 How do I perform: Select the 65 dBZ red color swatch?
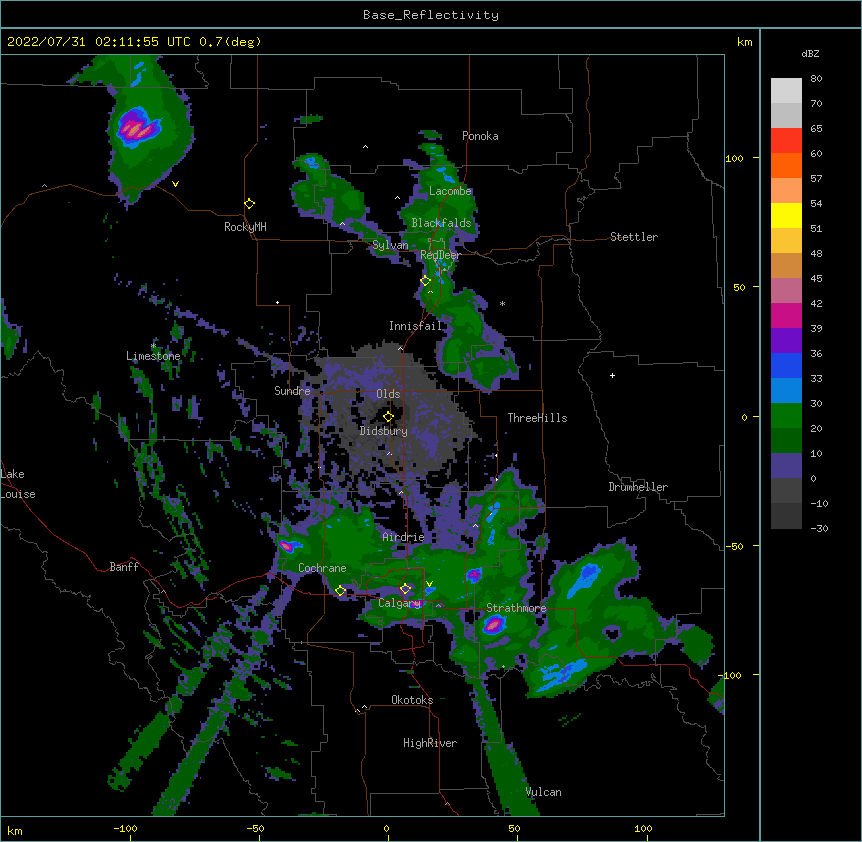click(786, 140)
